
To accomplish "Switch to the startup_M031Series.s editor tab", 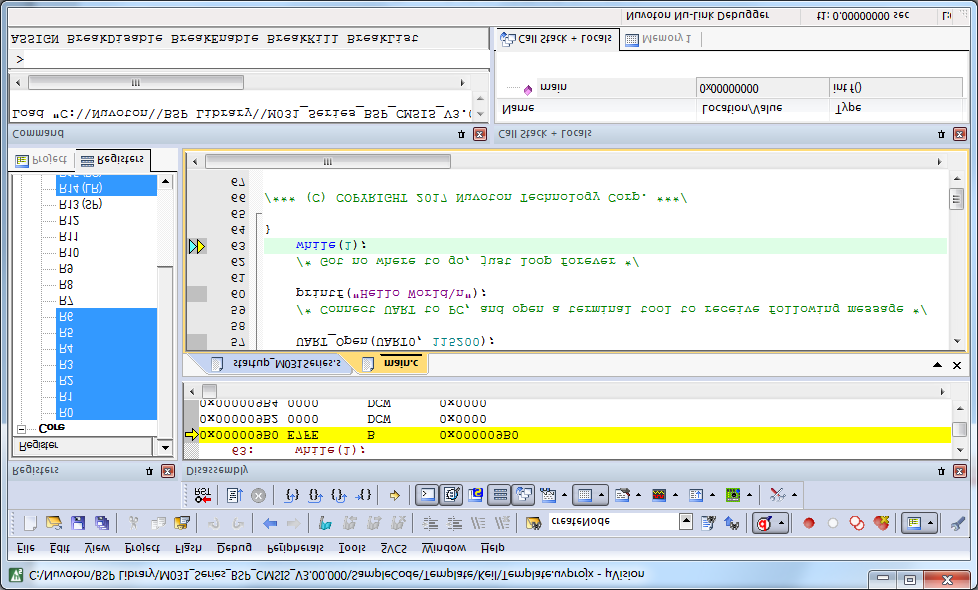I will click(x=279, y=364).
